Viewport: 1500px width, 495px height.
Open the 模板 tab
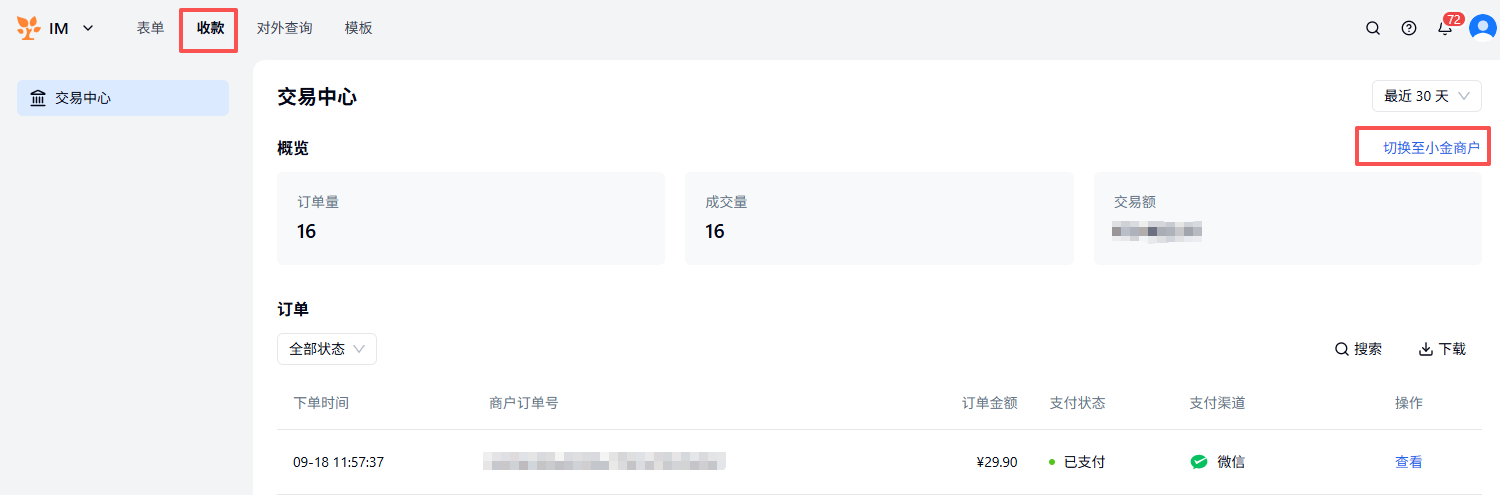click(x=358, y=28)
